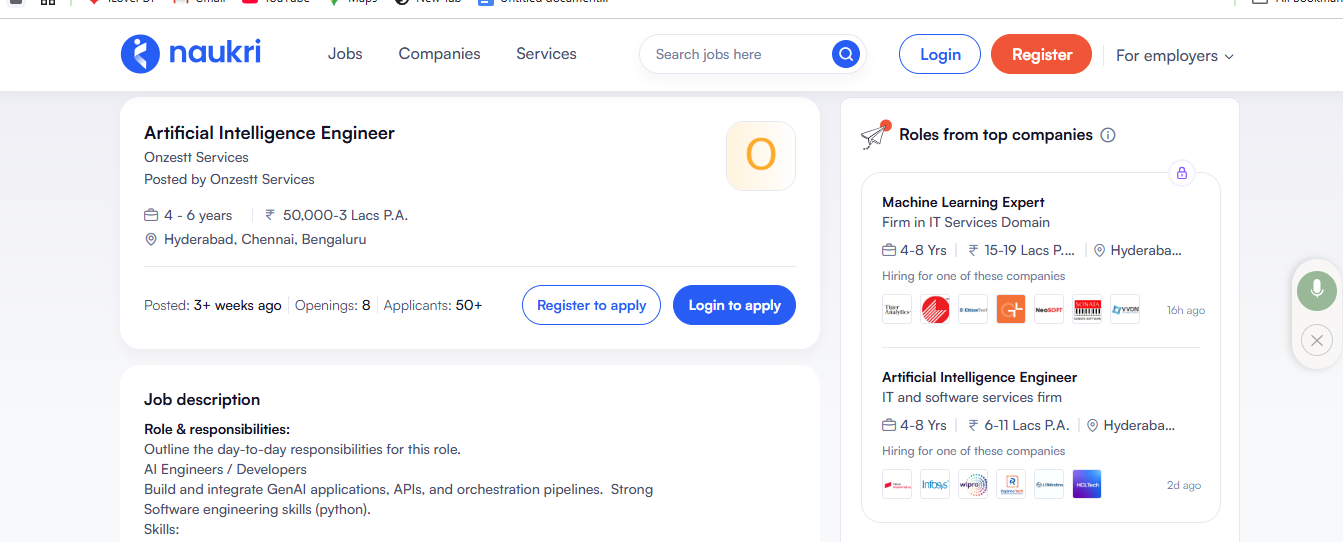Click the blue search magnifier icon
The image size is (1343, 542).
(x=845, y=54)
